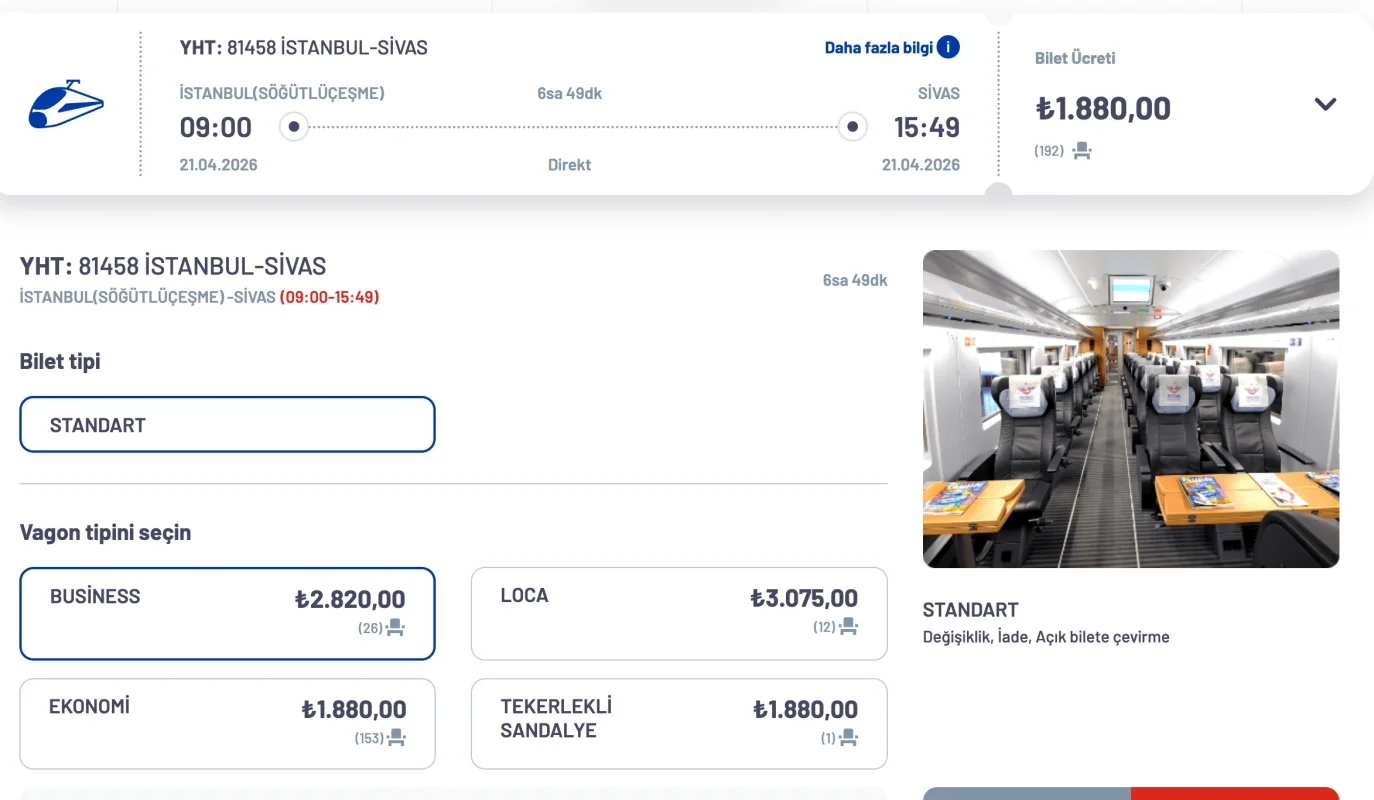This screenshot has width=1374, height=800.
Task: Click the seat icon in Tekerlekli Sandalye card
Action: click(x=849, y=738)
